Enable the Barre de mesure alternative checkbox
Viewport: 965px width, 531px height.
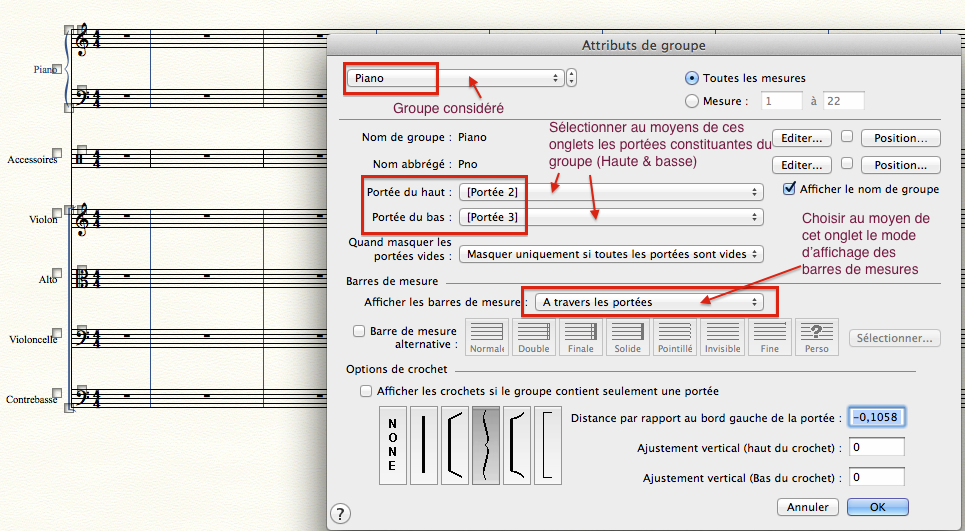pos(360,331)
